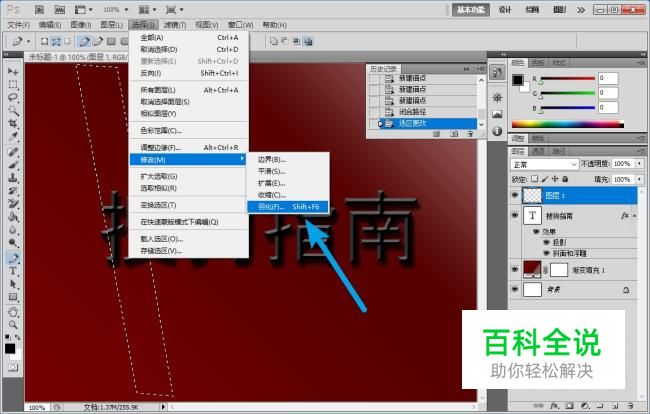
Task: Select the Zoom tool in toolbox
Action: (x=13, y=324)
